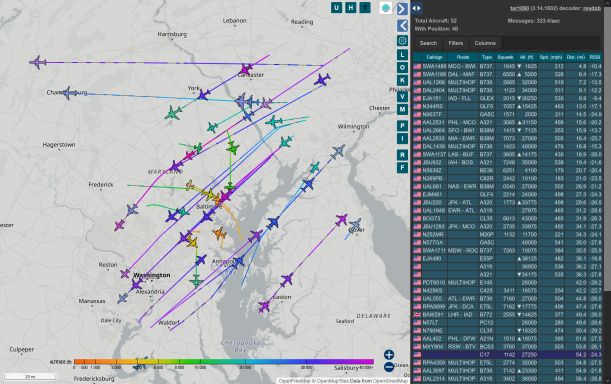Open the tar1090 link
This screenshot has width=611, height=384.
click(519, 8)
